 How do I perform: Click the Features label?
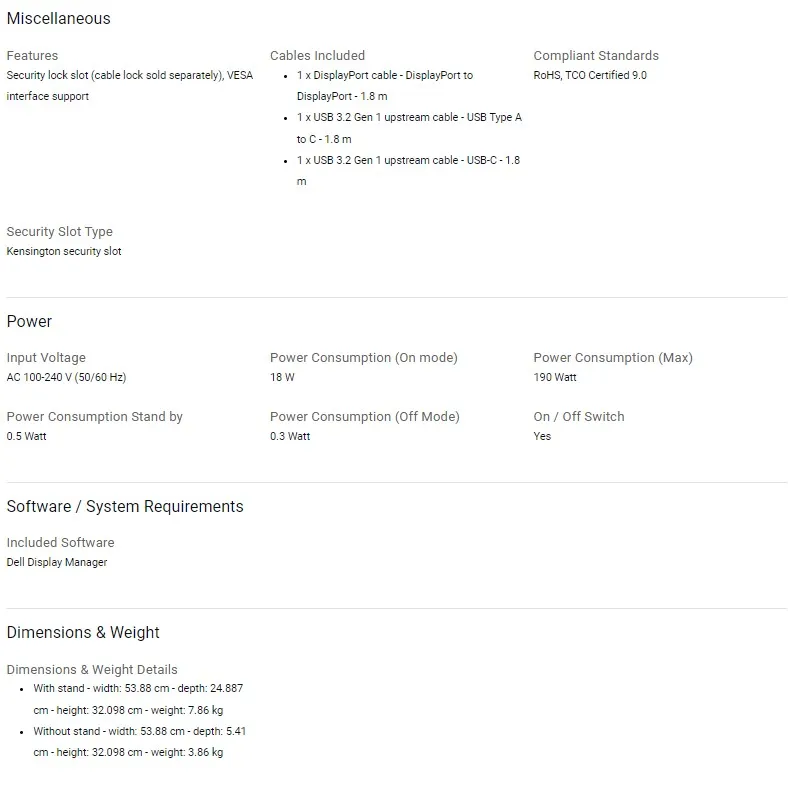[x=32, y=56]
